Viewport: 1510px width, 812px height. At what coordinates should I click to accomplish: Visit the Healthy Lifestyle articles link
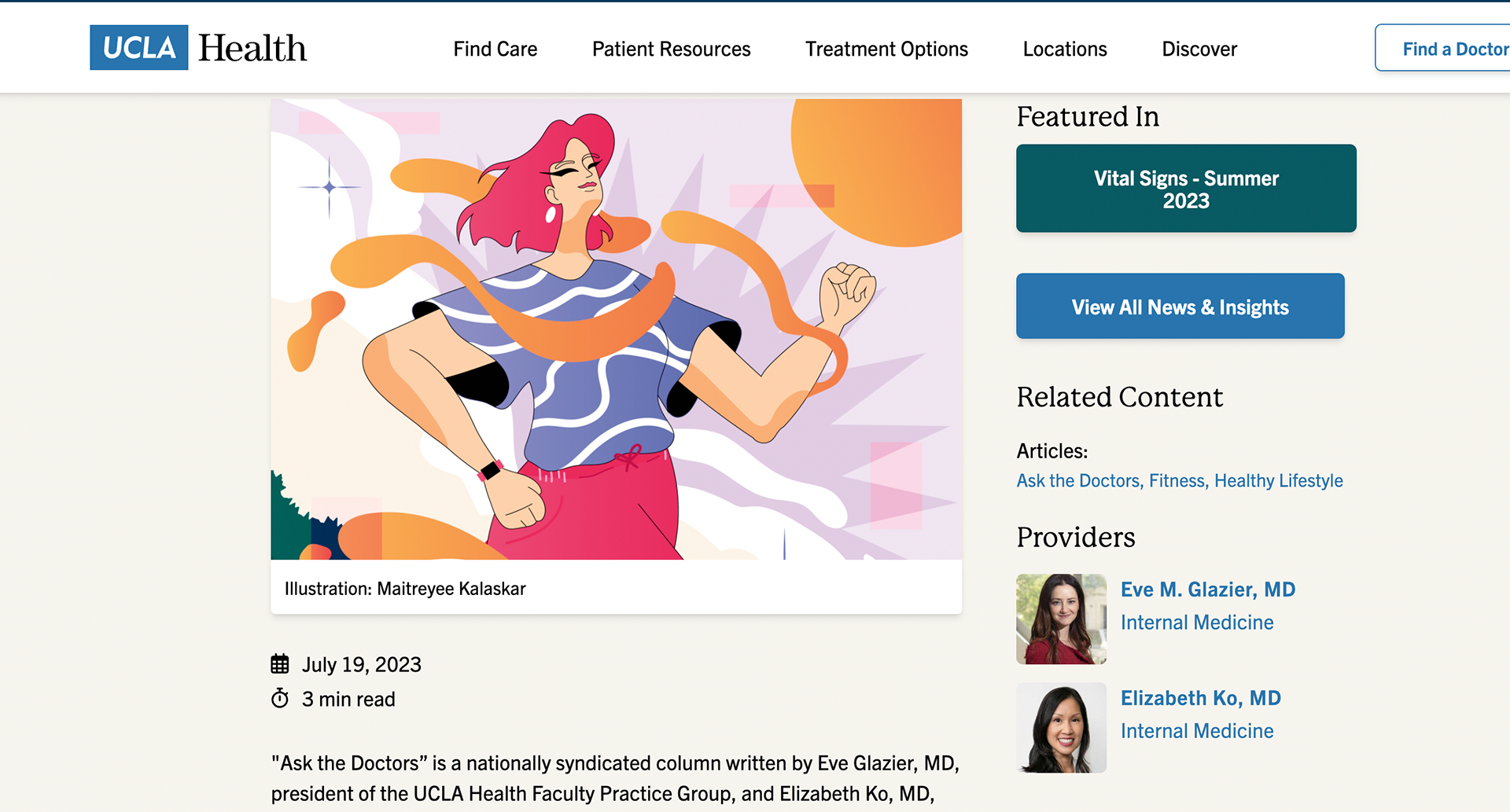coord(1279,481)
